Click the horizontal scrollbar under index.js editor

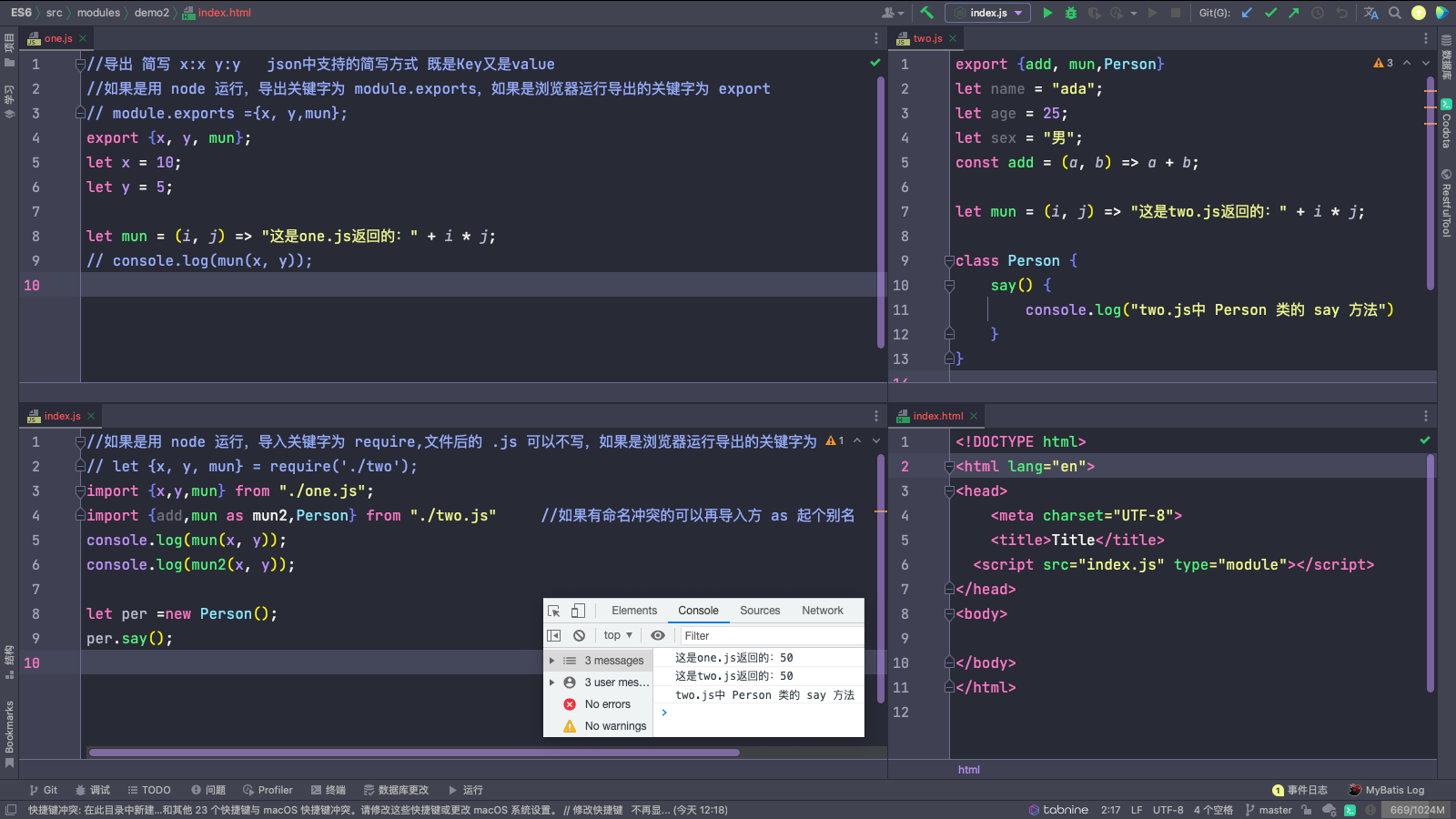coord(414,753)
